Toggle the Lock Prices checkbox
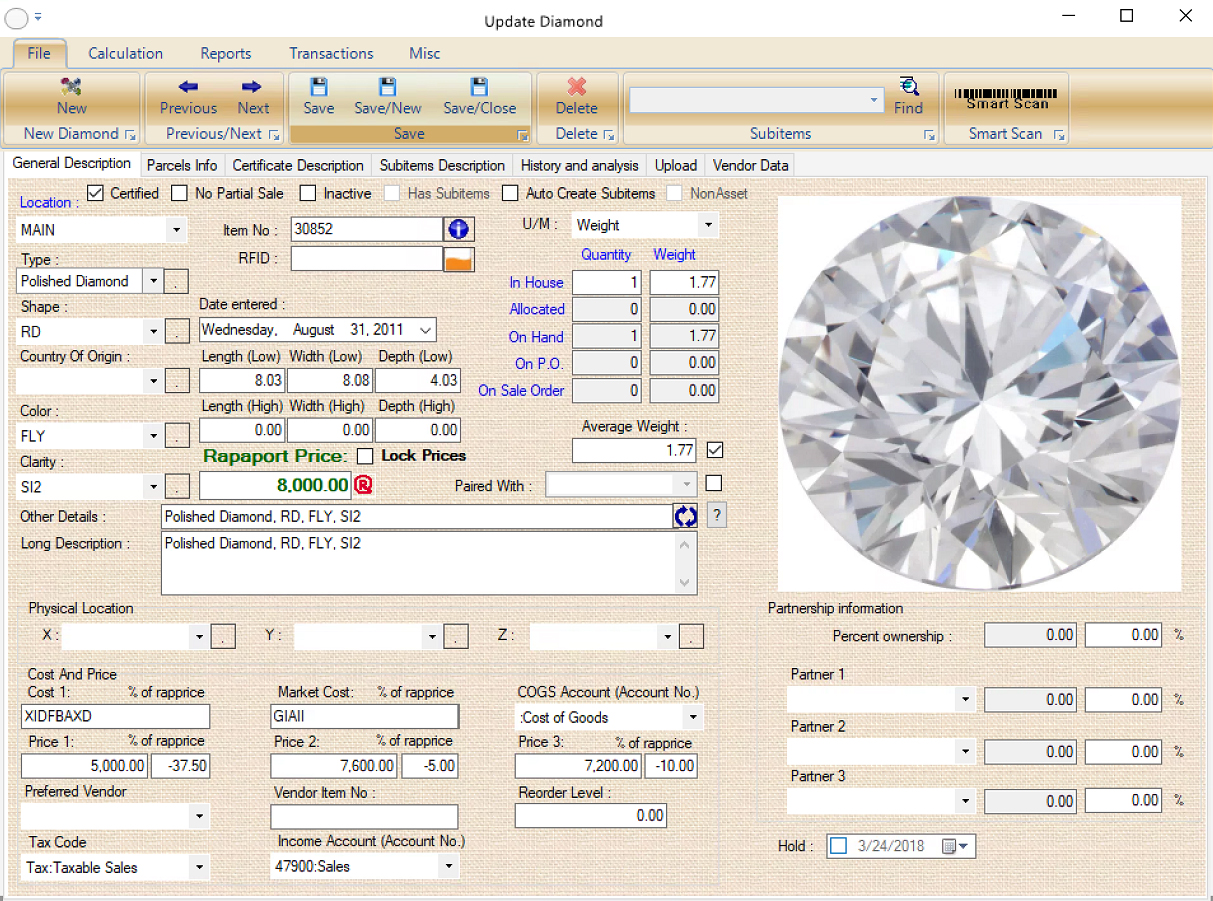 (364, 456)
